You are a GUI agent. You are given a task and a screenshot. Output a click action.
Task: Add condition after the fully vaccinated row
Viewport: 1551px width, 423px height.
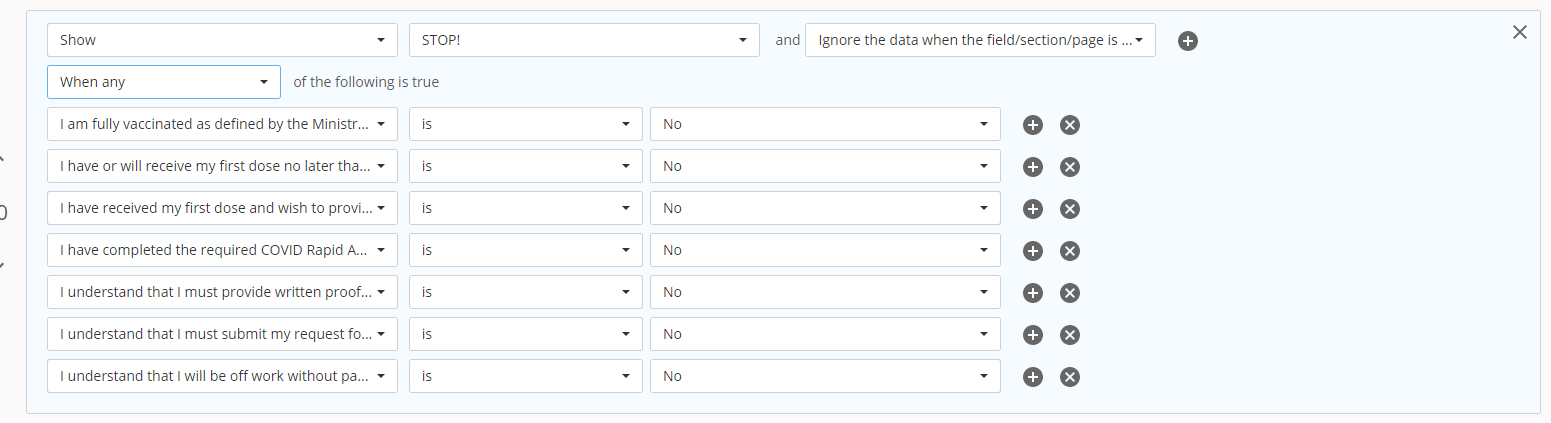[1033, 125]
